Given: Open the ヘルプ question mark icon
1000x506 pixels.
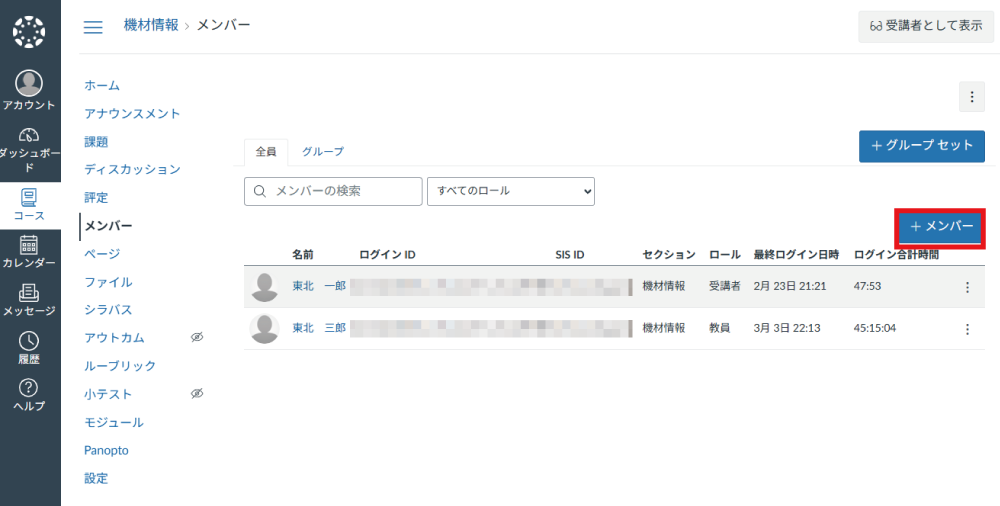Looking at the screenshot, I should pyautogui.click(x=29, y=387).
